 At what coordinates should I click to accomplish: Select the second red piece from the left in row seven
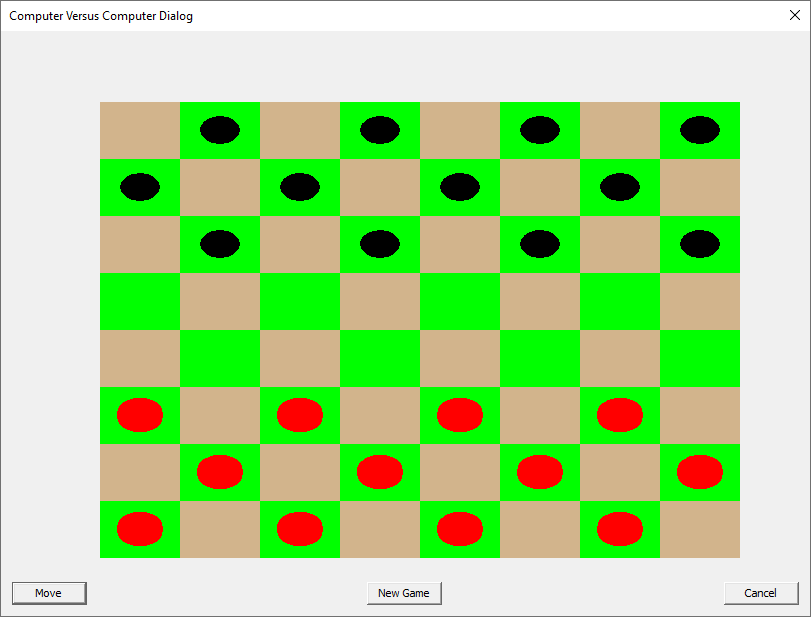point(379,472)
